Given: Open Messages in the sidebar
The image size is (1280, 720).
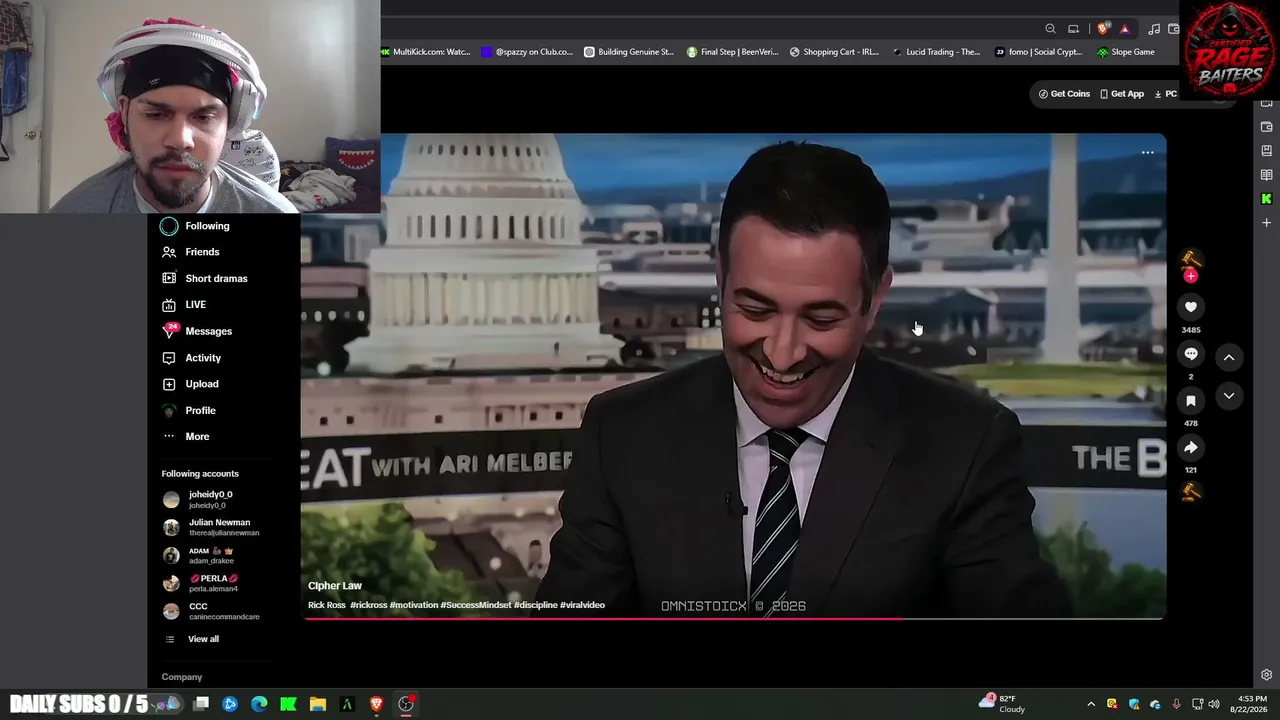Looking at the screenshot, I should pos(197,331).
